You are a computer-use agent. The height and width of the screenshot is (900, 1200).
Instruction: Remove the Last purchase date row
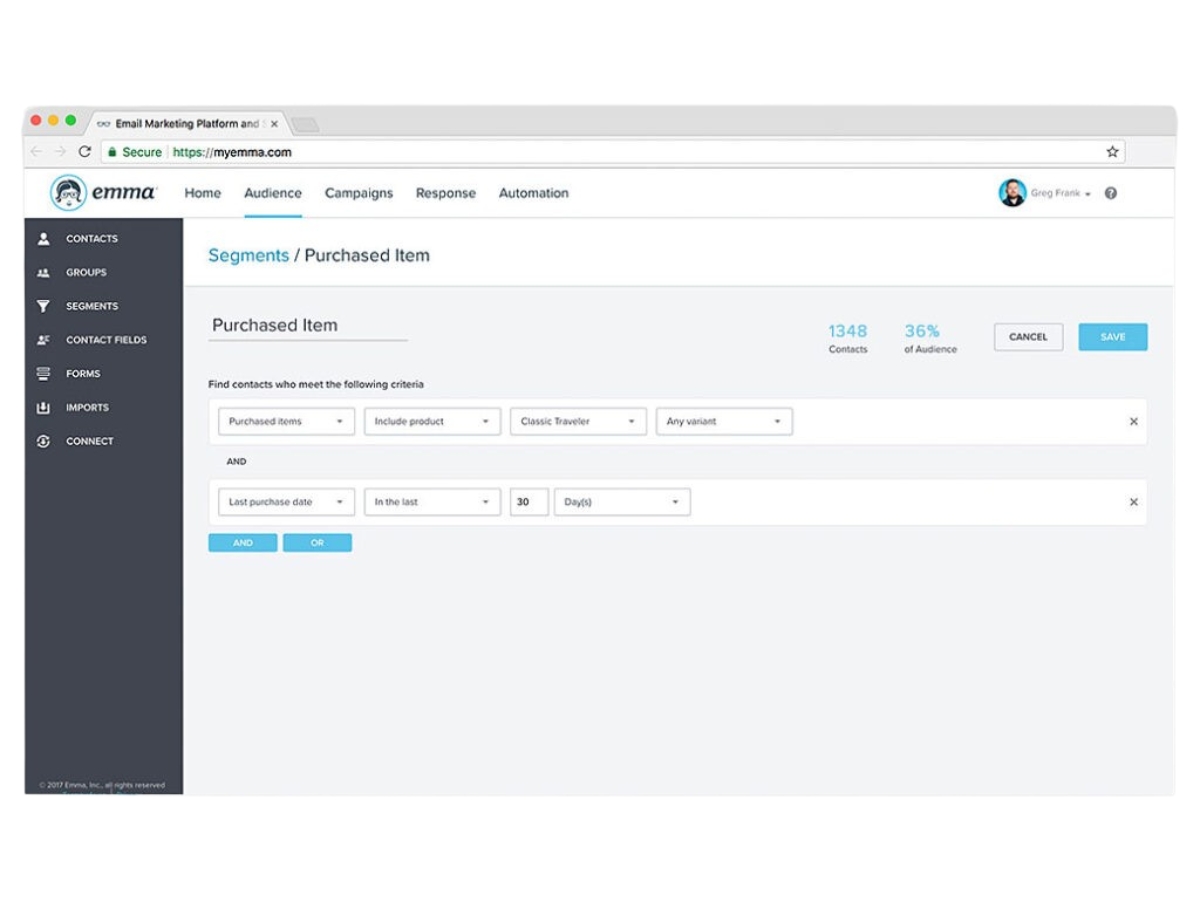point(1133,502)
